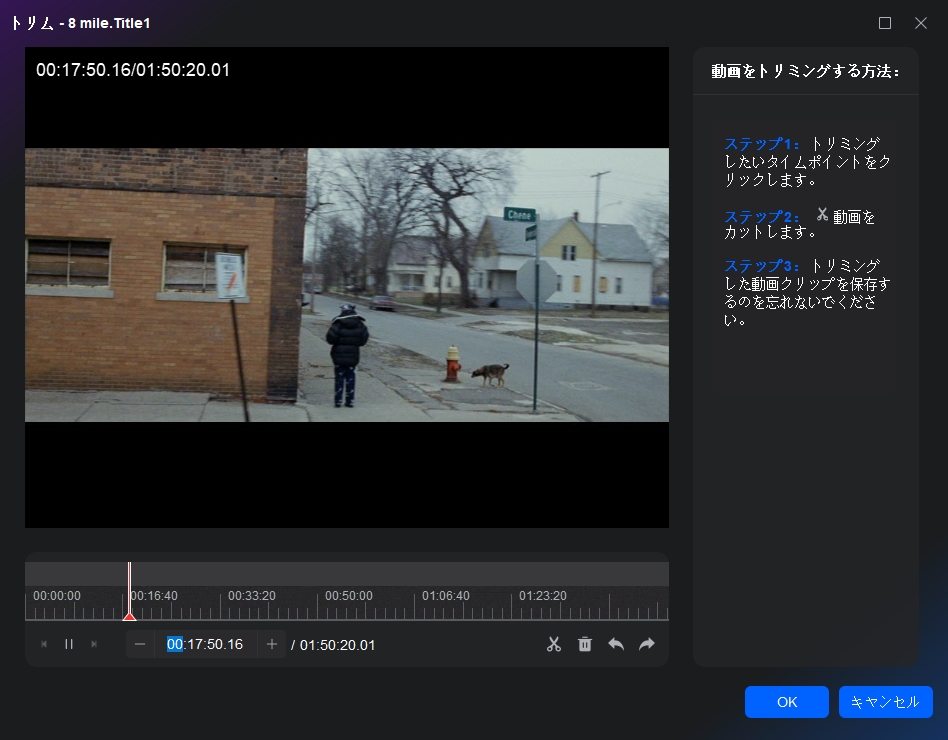This screenshot has height=740, width=948.
Task: Click the scissors icon in step 2 instructions
Action: 822,214
